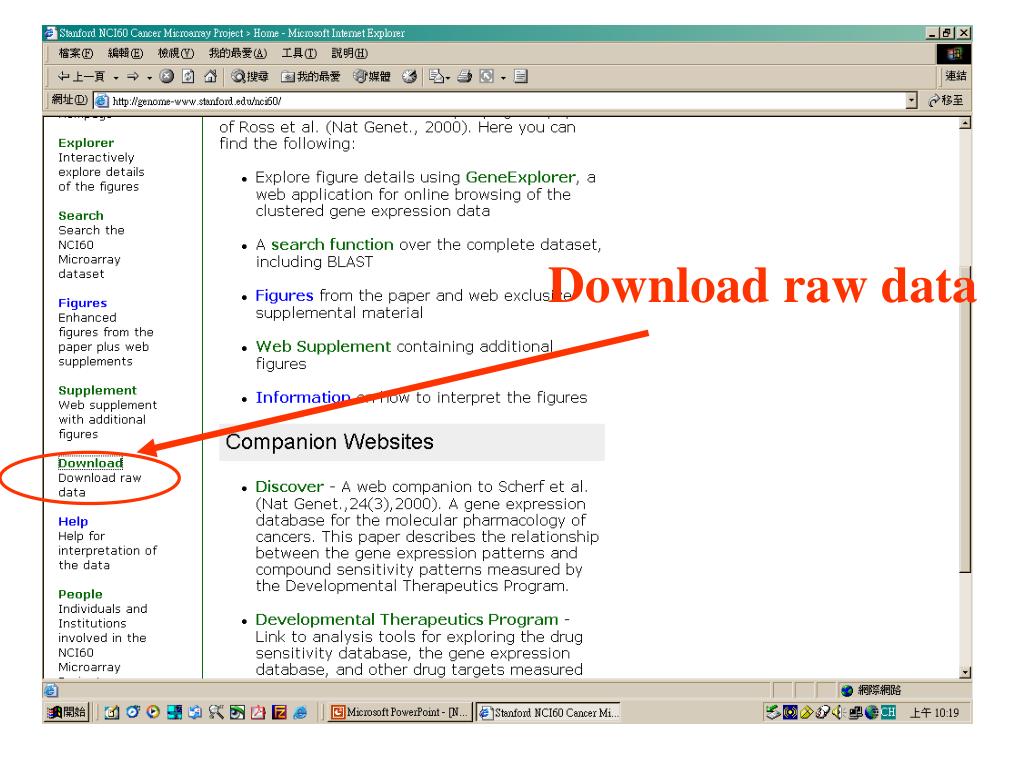Screen dimensions: 1024x768
Task: Open the PDF reader quick launch icon
Action: [258, 712]
